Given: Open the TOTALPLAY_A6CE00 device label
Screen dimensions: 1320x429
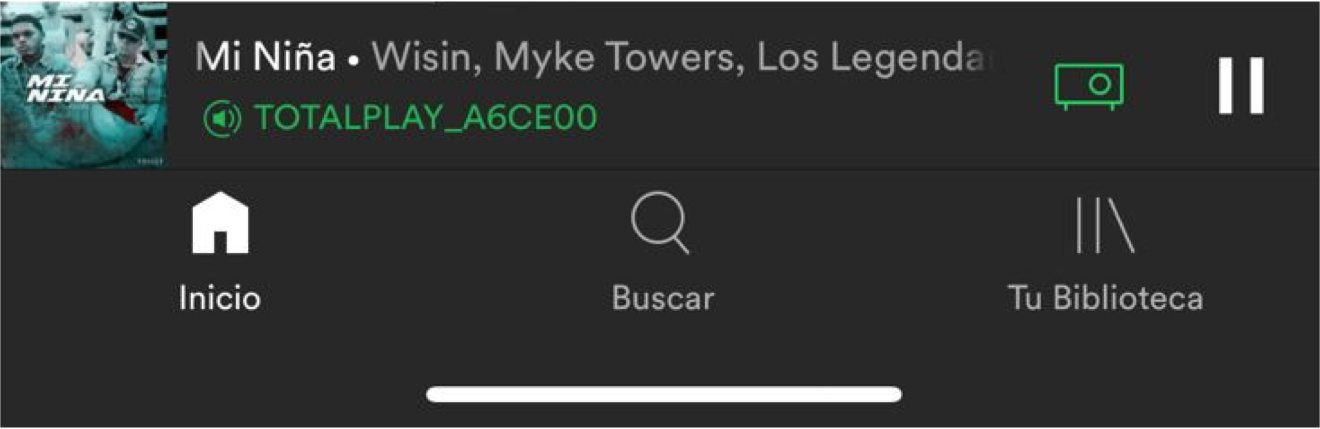Looking at the screenshot, I should [x=426, y=119].
